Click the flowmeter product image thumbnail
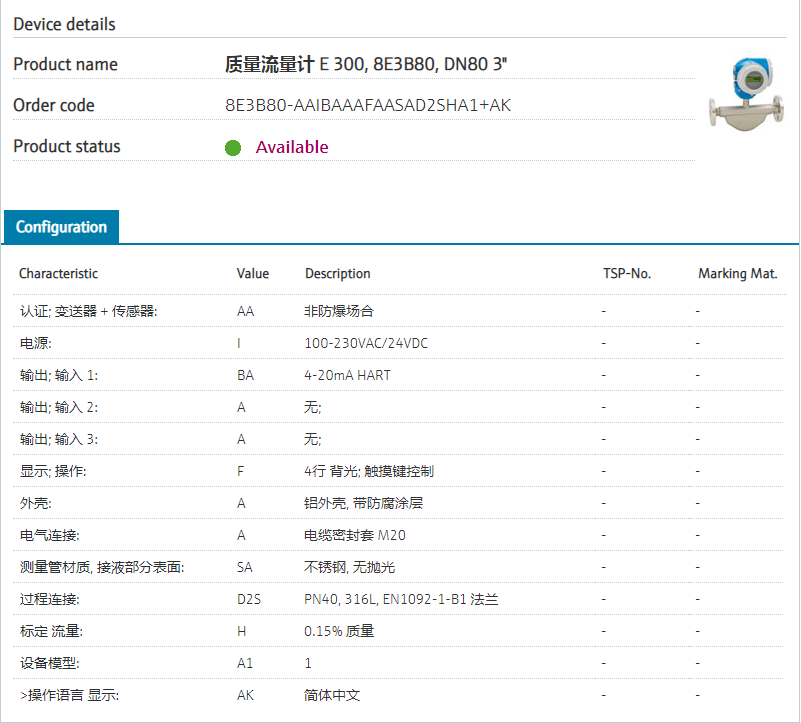Viewport: 801px width, 723px height. (745, 98)
